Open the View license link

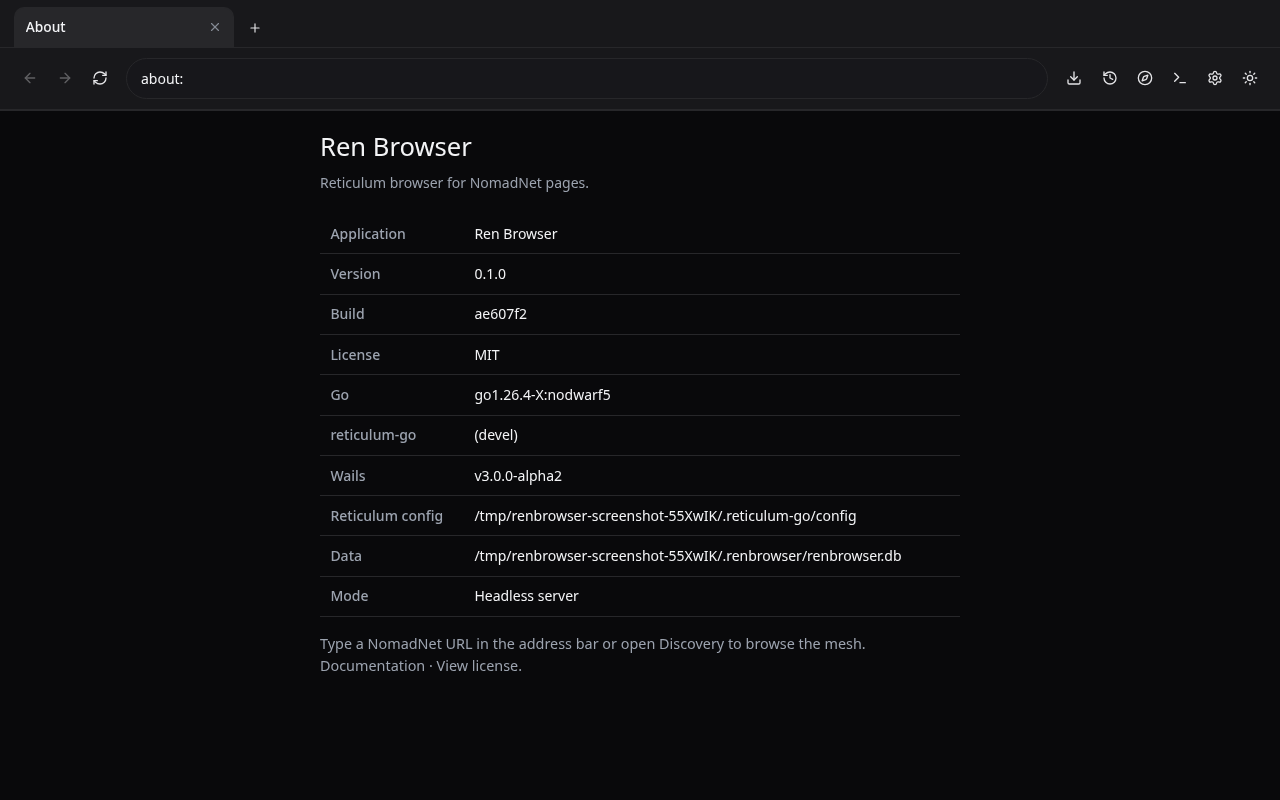pos(477,666)
